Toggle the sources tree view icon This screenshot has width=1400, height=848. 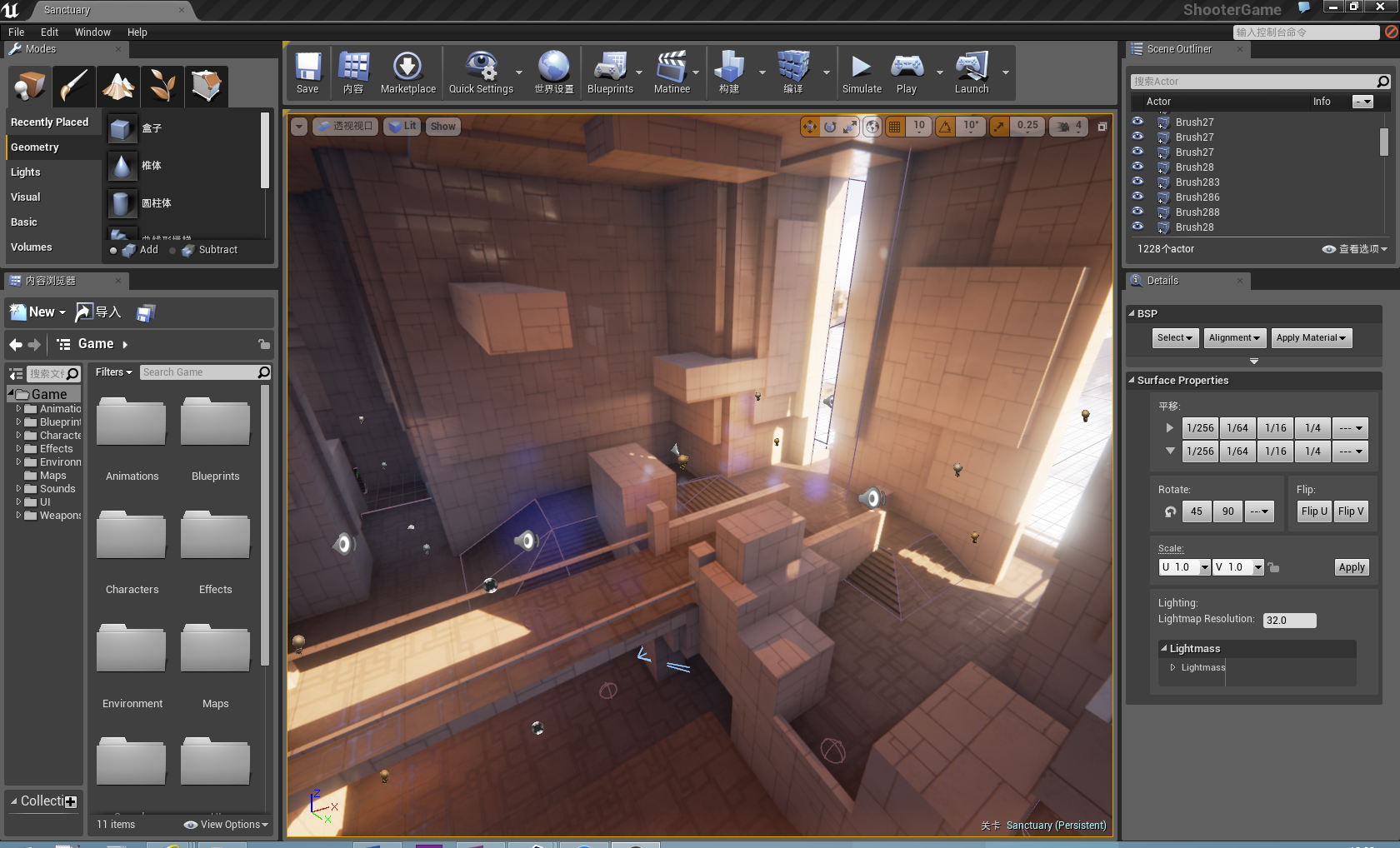[16, 374]
